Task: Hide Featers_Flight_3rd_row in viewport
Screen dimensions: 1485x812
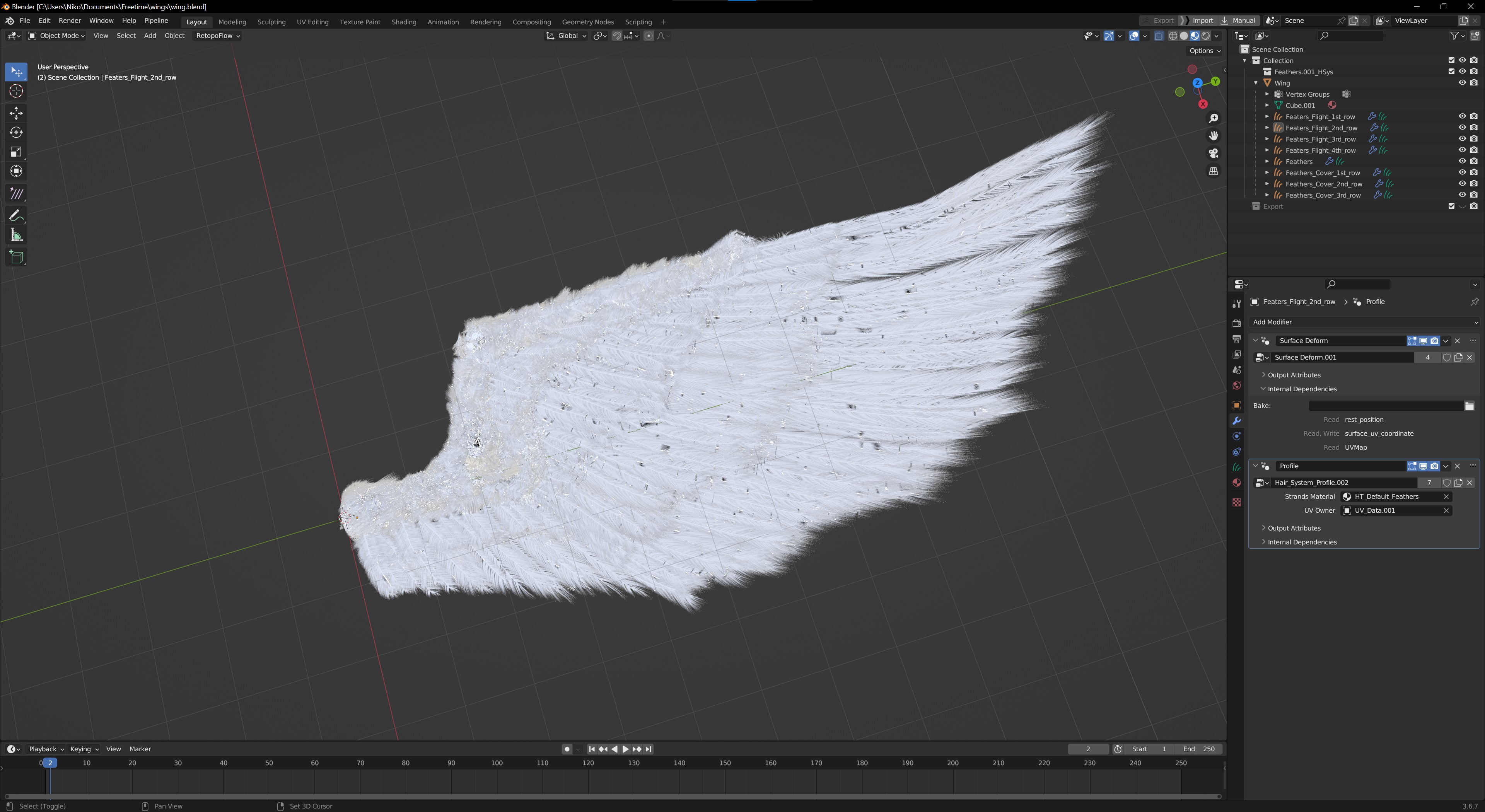Action: [1462, 139]
